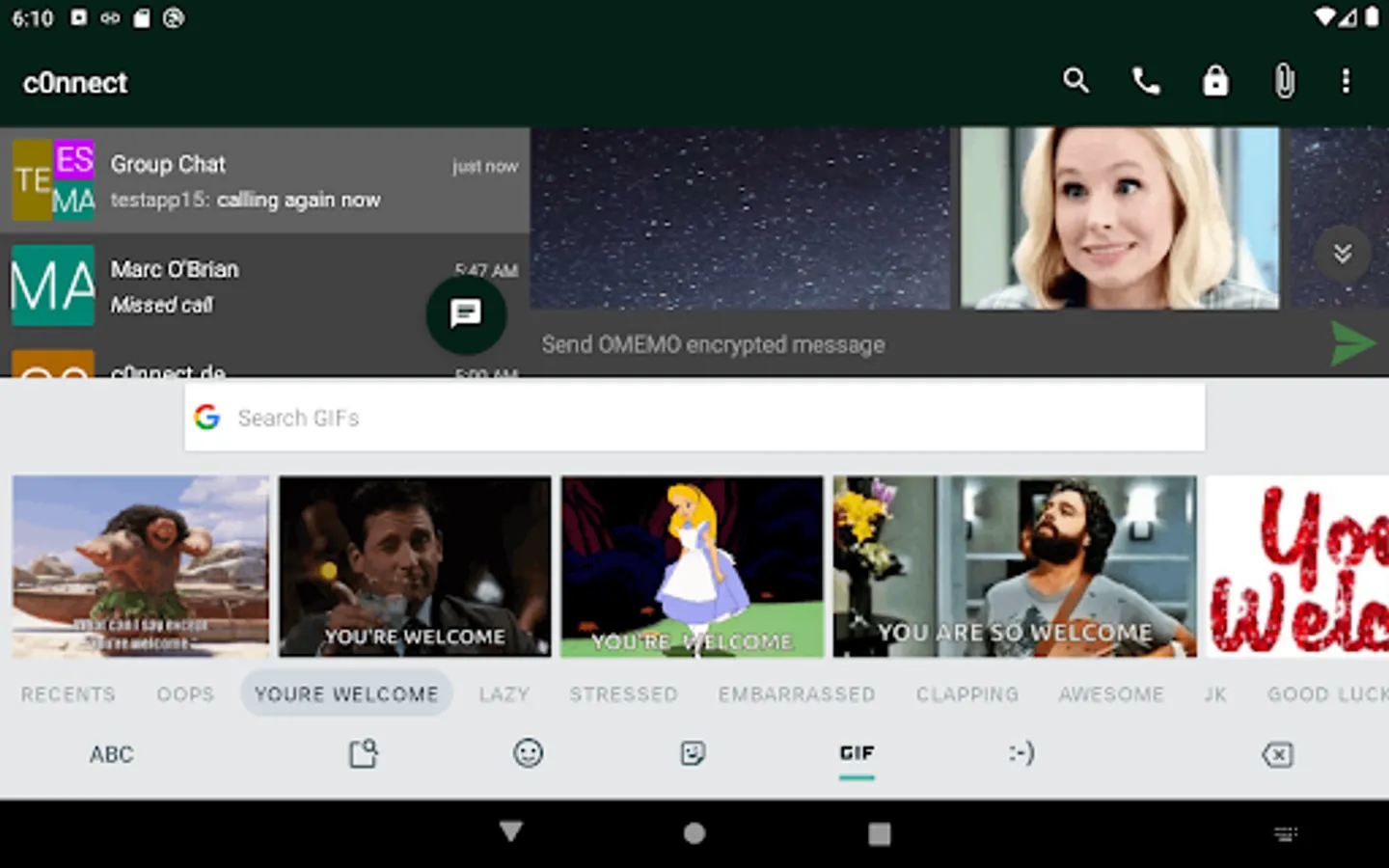The width and height of the screenshot is (1389, 868).
Task: Tap the 5:47 AM timestamp
Action: point(486,271)
